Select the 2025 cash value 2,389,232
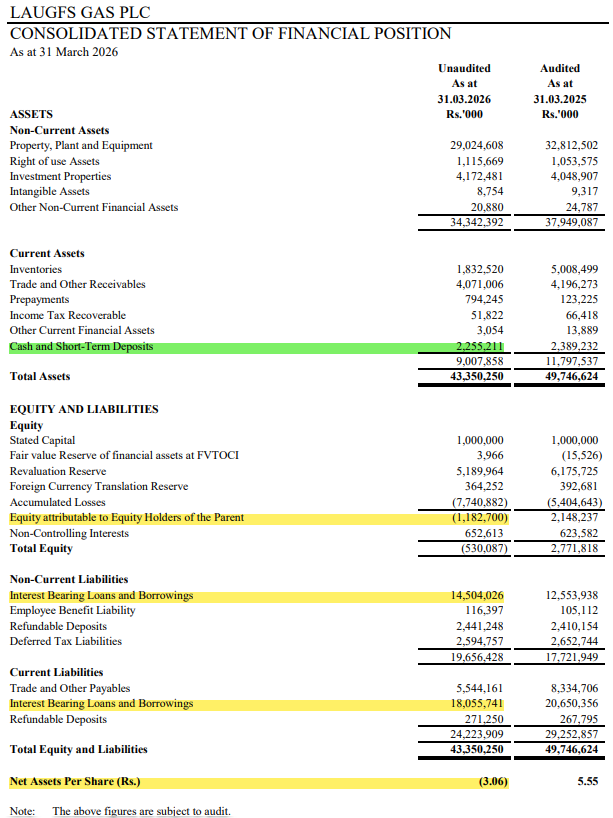Image resolution: width=613 pixels, height=818 pixels. click(575, 346)
